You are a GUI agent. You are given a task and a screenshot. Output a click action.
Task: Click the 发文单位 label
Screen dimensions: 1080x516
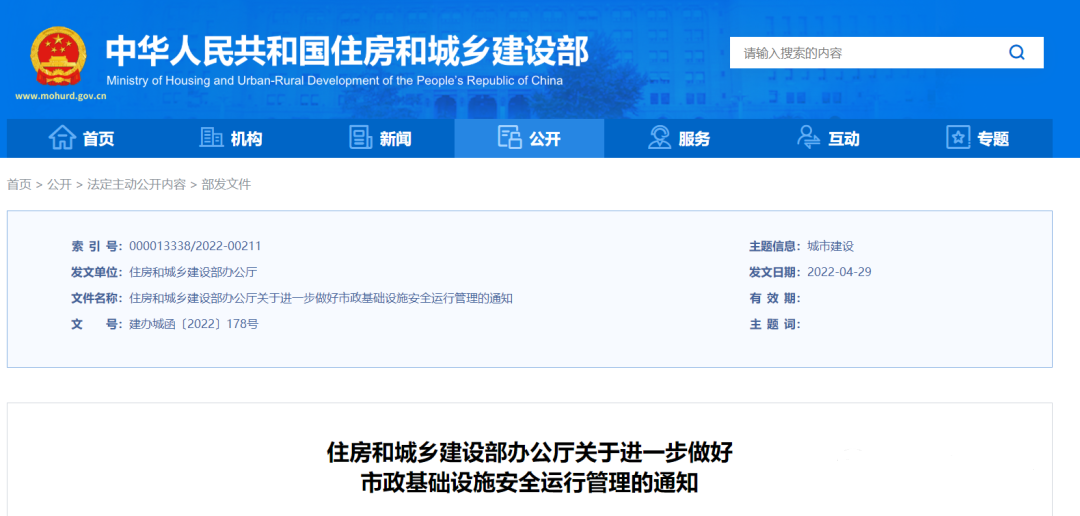tap(97, 271)
